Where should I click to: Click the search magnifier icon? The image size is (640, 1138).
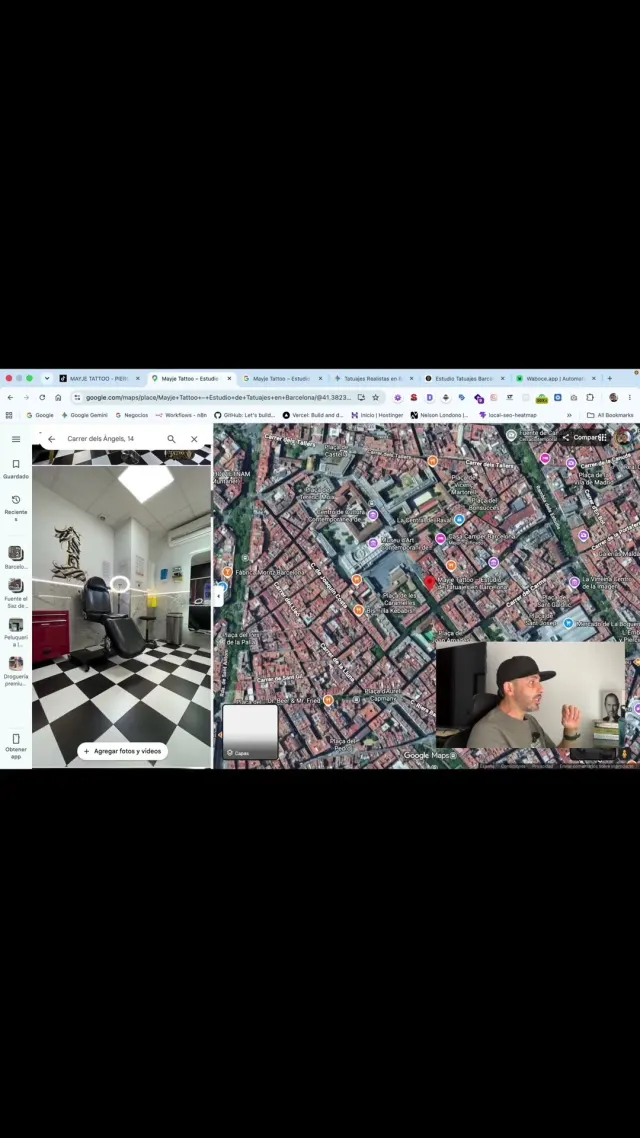click(171, 439)
